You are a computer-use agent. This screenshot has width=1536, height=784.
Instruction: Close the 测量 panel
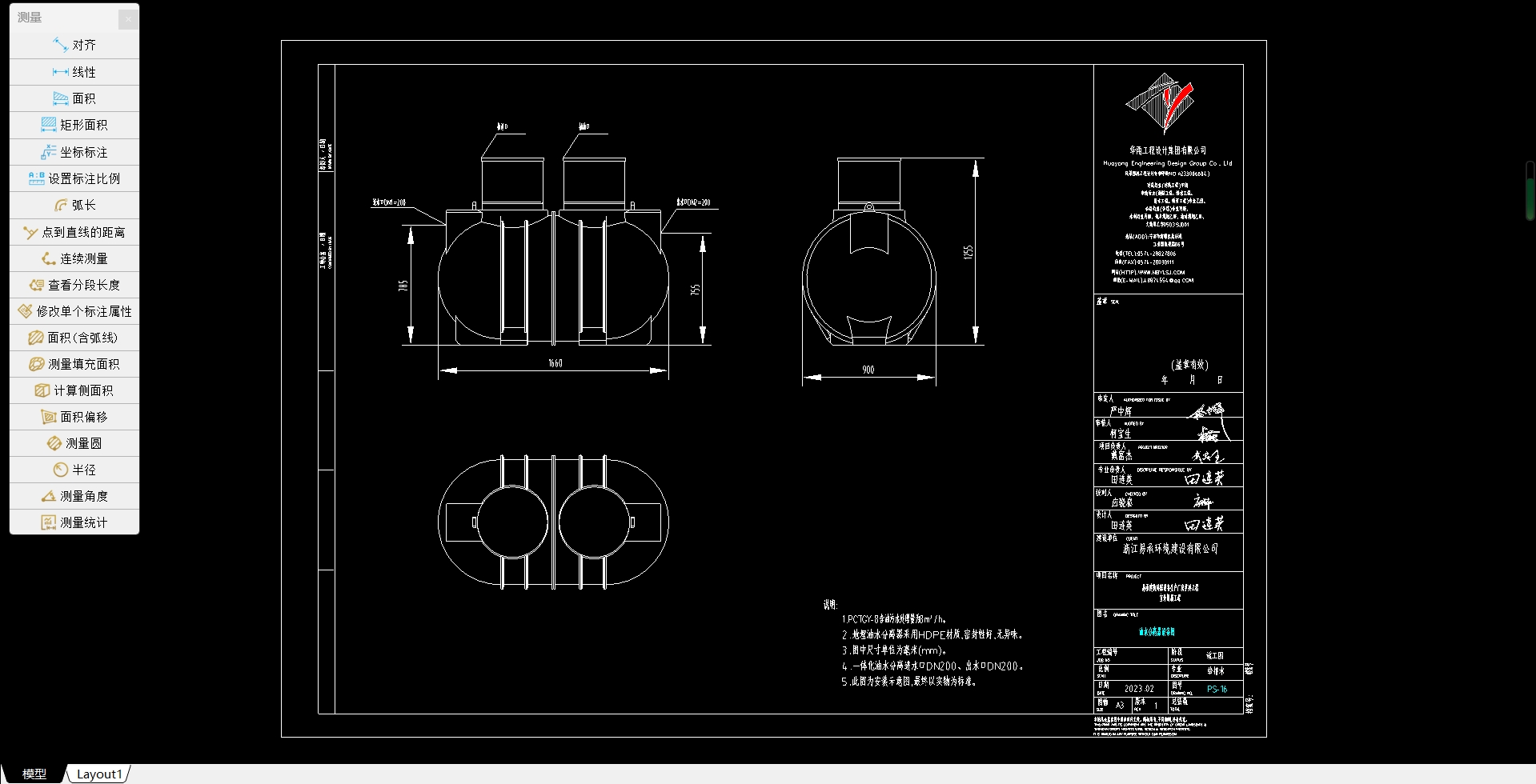pos(128,18)
